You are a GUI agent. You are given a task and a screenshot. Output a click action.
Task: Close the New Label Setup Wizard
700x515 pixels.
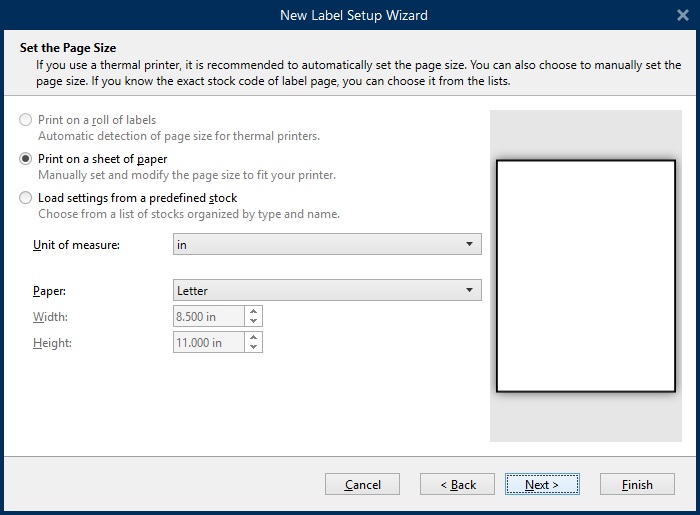683,15
